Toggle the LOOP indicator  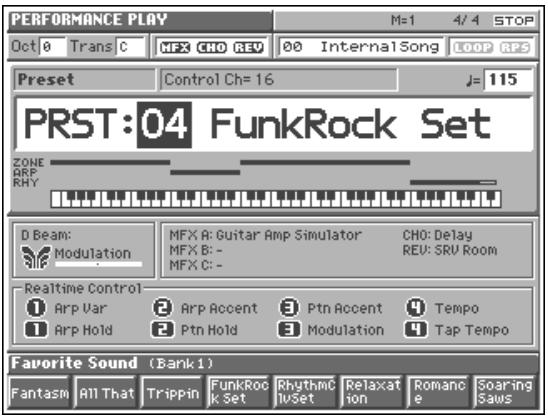(x=473, y=47)
